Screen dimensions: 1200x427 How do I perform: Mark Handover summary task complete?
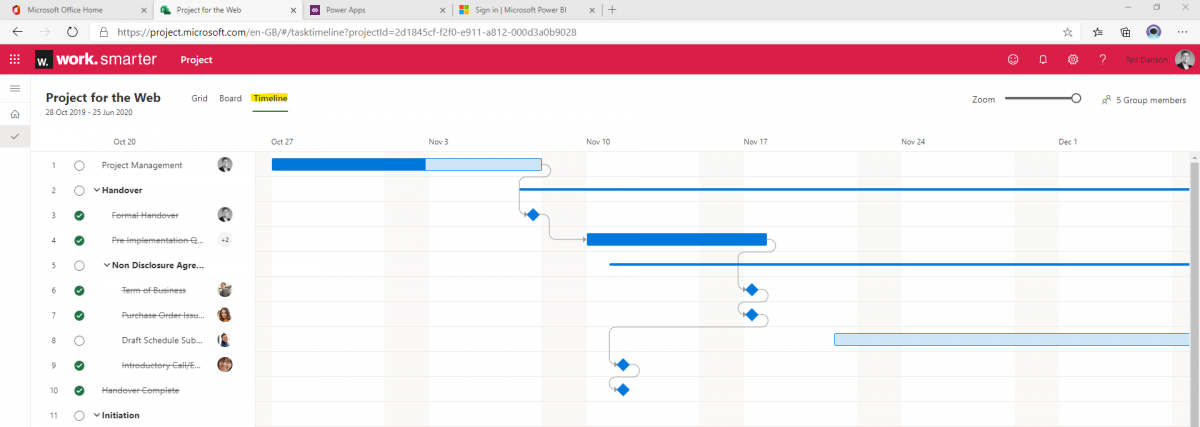[79, 190]
